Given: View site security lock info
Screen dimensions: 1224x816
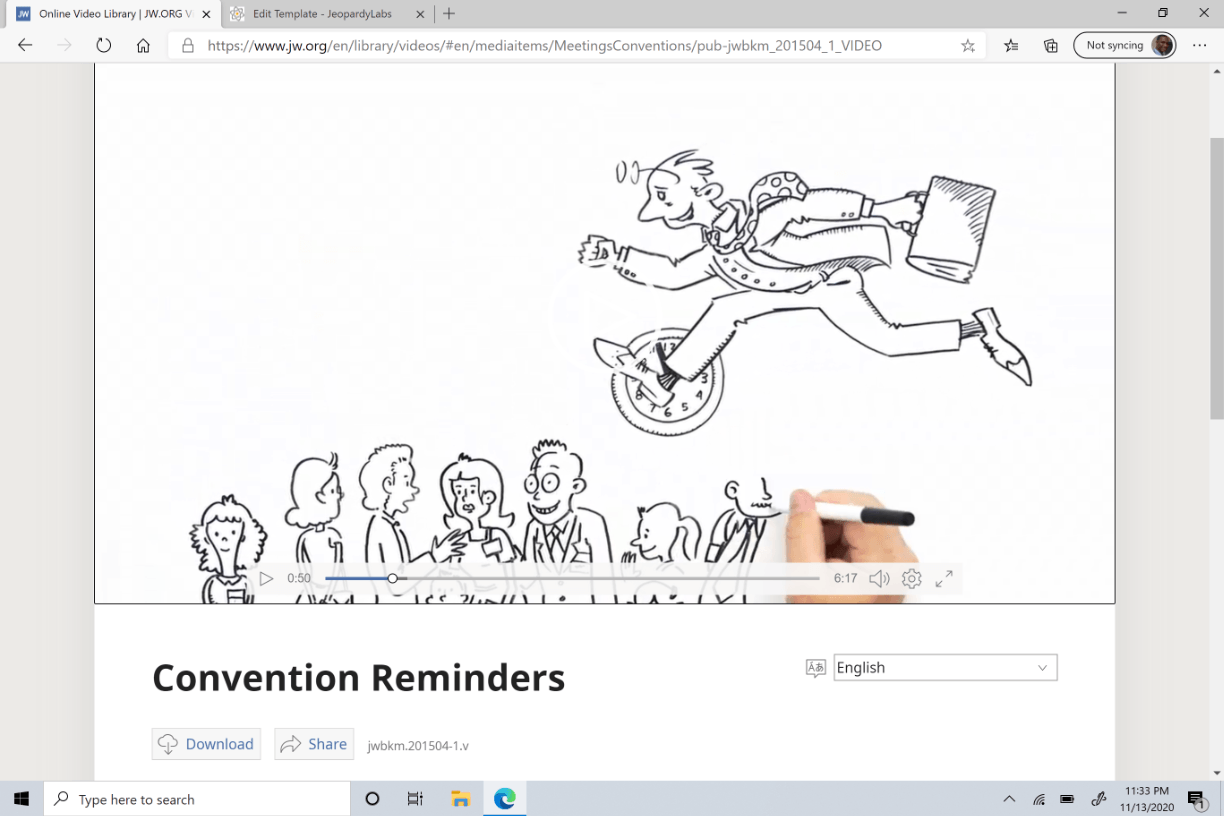Looking at the screenshot, I should pyautogui.click(x=188, y=45).
